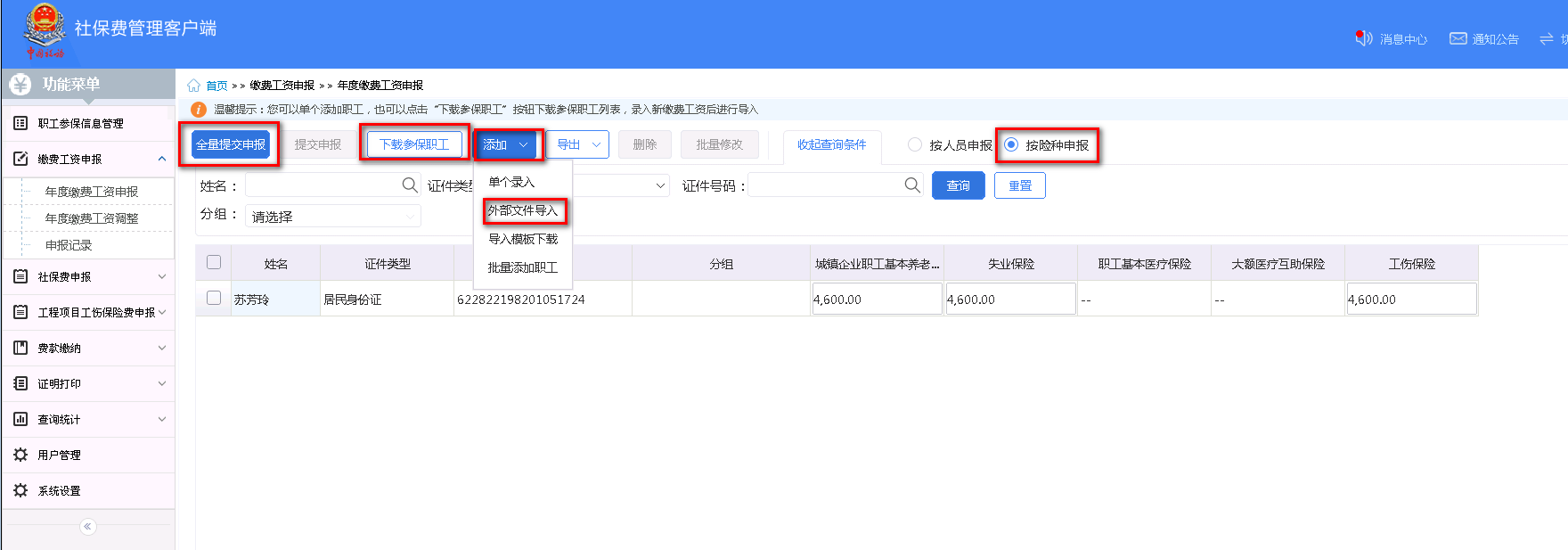The height and width of the screenshot is (550, 1568).
Task: Choose 导入模板下载 from the add menu
Action: pyautogui.click(x=523, y=239)
